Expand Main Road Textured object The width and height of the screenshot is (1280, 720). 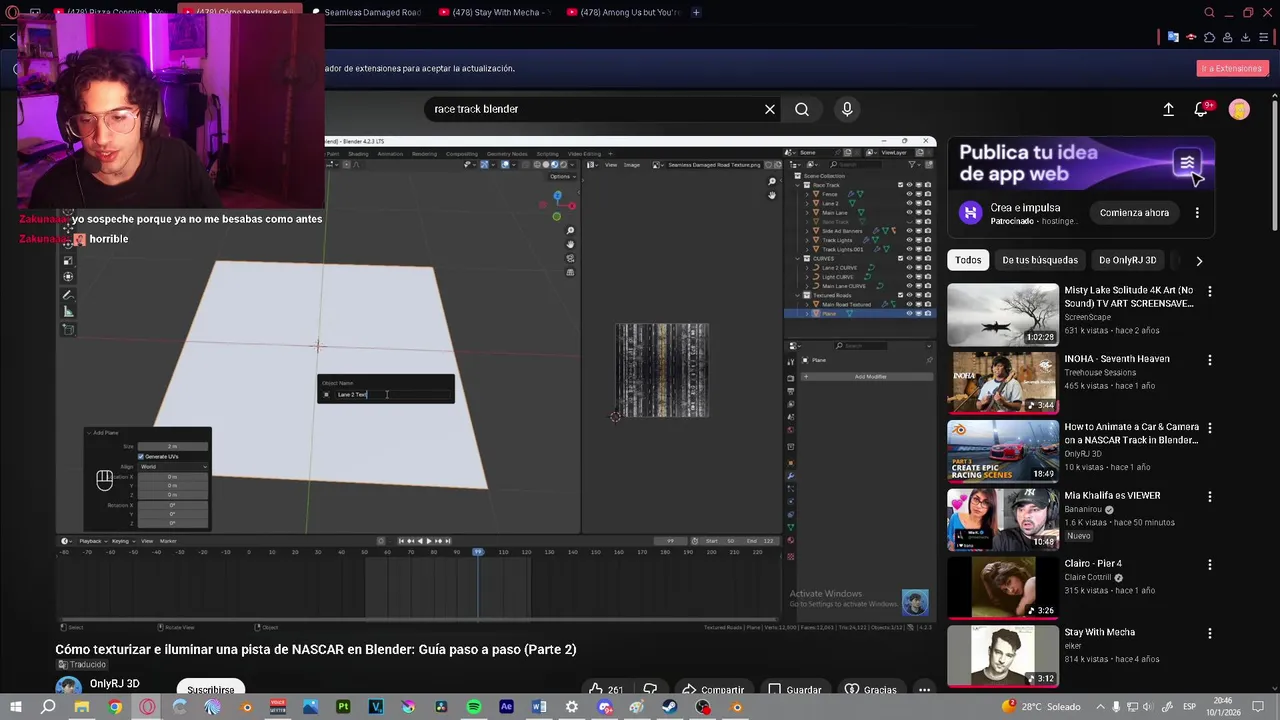coord(807,304)
